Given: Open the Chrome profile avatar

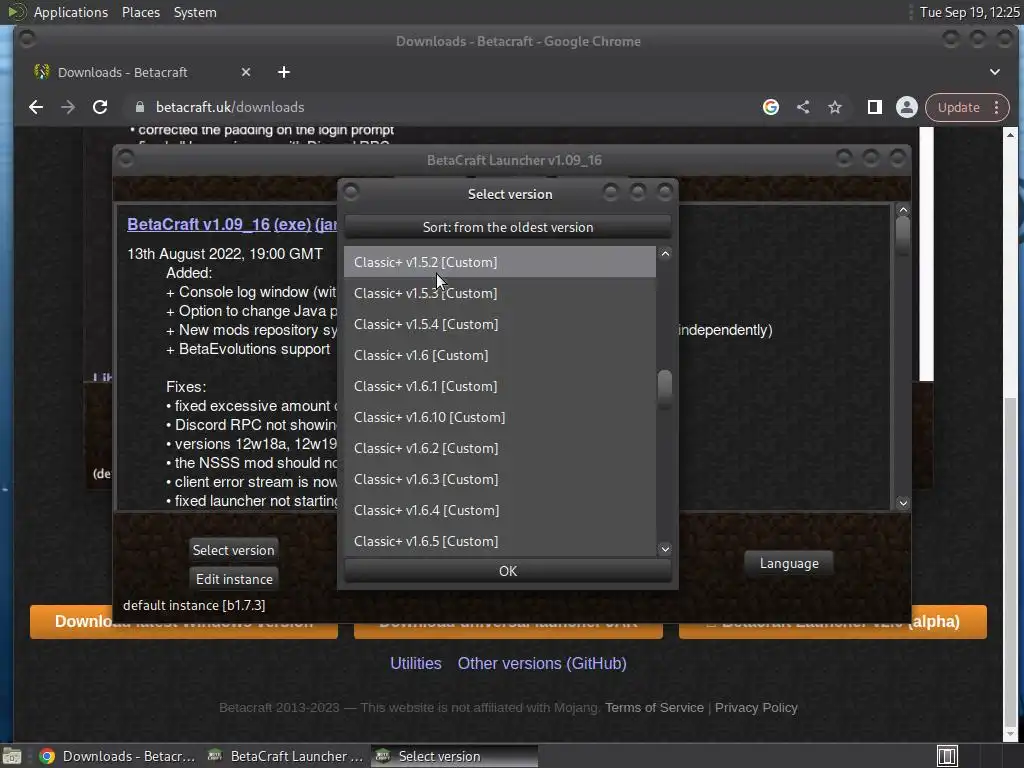Looking at the screenshot, I should point(906,107).
